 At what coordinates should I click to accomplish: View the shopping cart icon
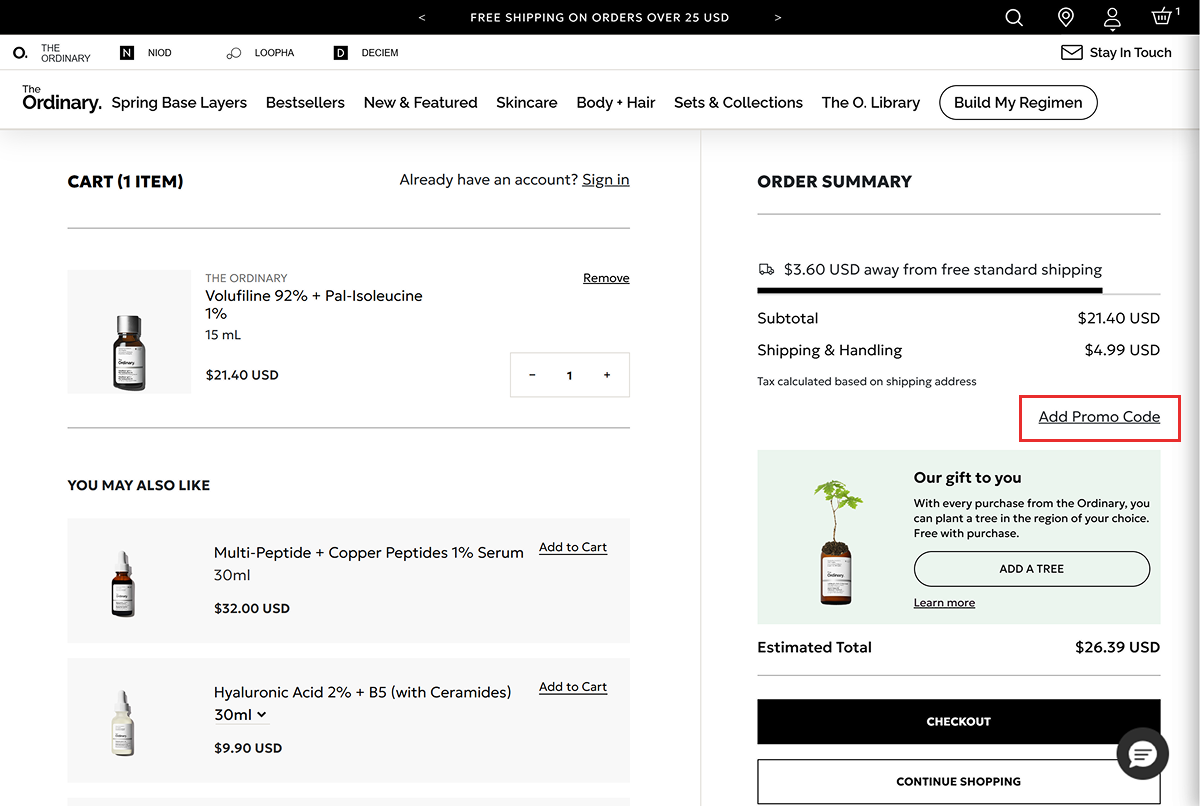coord(1158,17)
